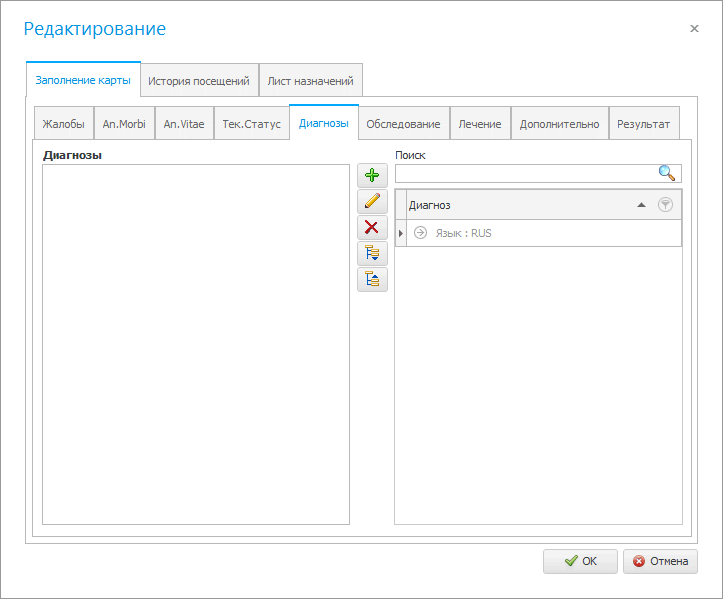Viewport: 723px width, 599px height.
Task: Click the expand all tree icon
Action: click(372, 253)
